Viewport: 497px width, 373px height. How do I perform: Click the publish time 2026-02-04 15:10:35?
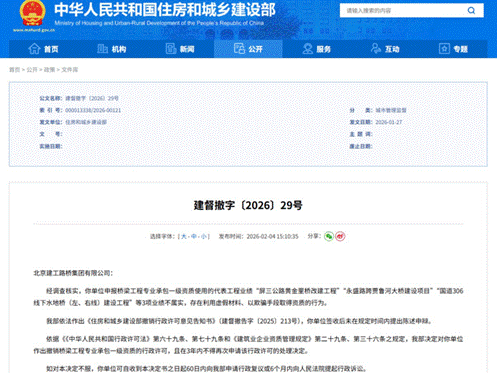272,236
